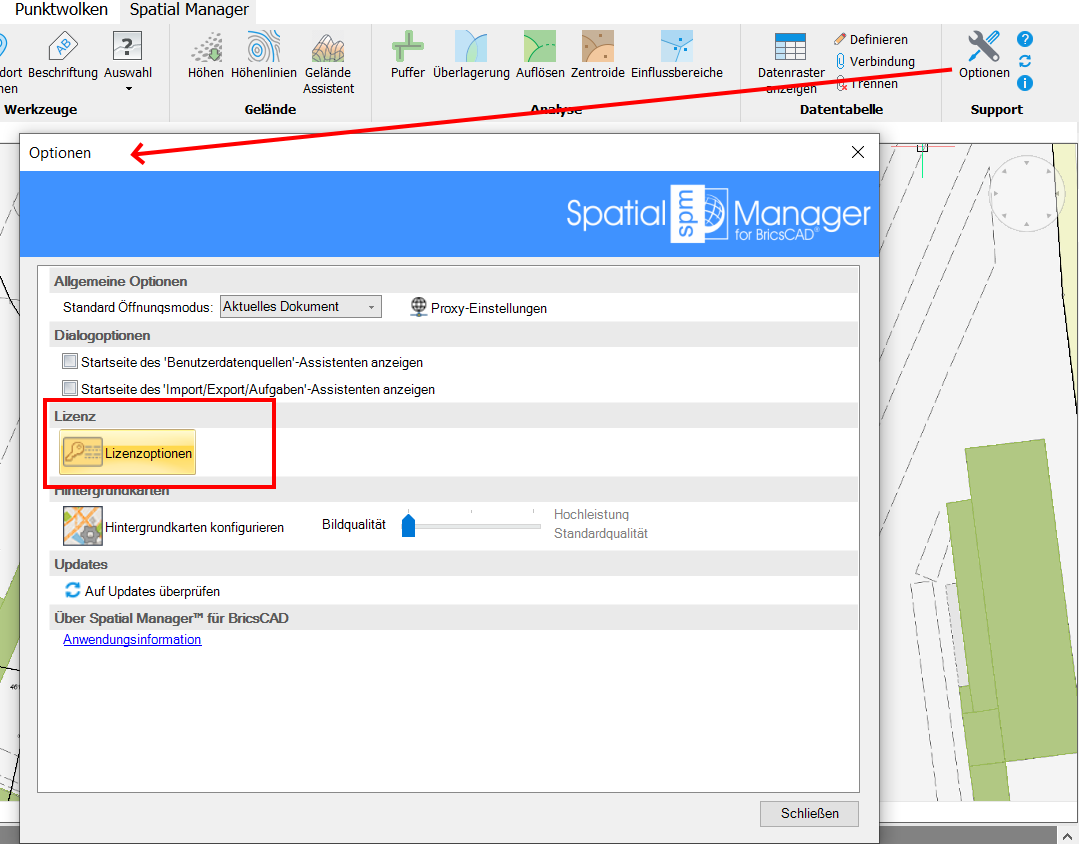Select the Spatial Manager ribbon tab
The height and width of the screenshot is (844, 1079).
189,10
